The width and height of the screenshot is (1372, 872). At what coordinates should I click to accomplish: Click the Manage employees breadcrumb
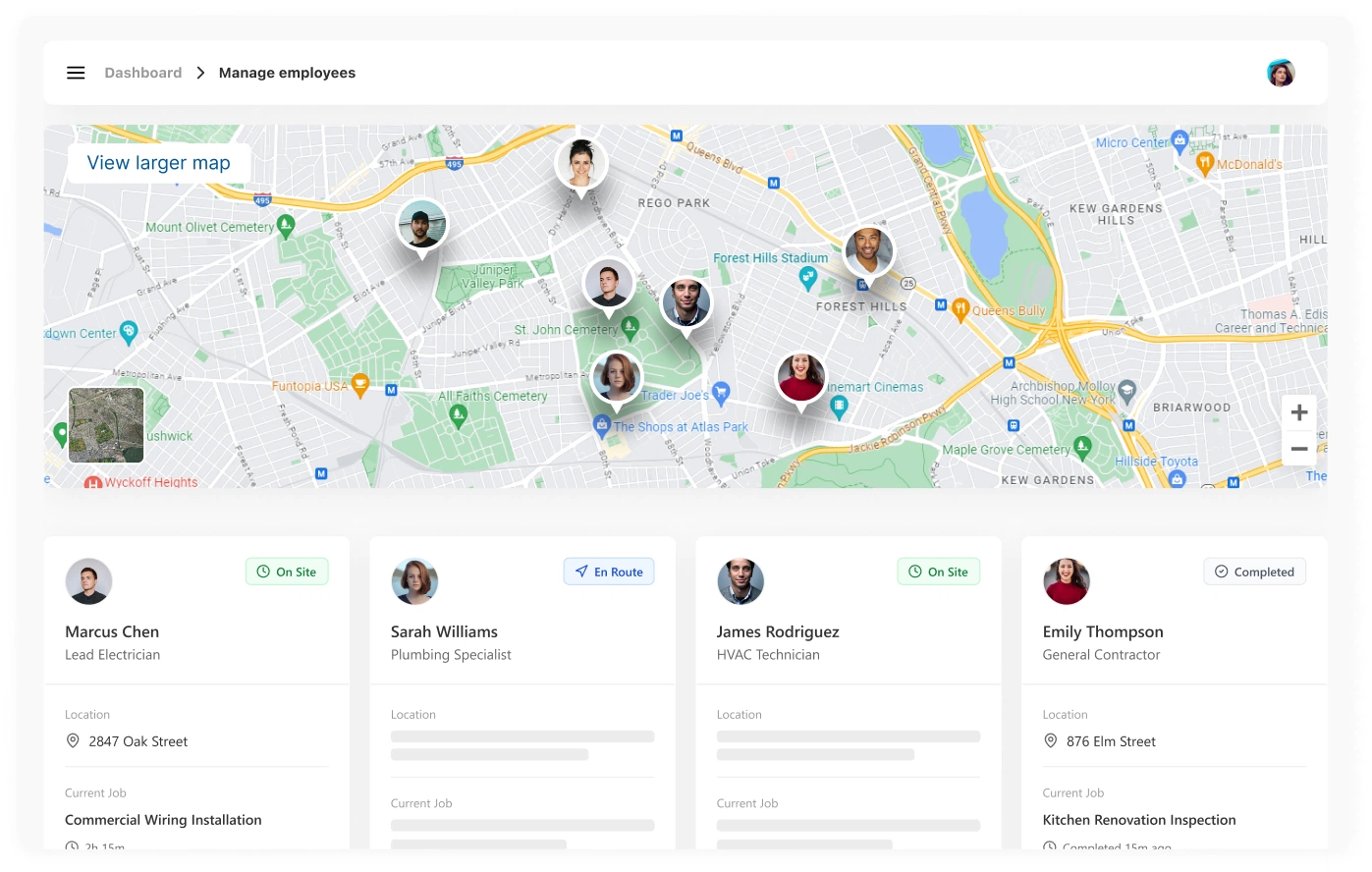pos(287,73)
